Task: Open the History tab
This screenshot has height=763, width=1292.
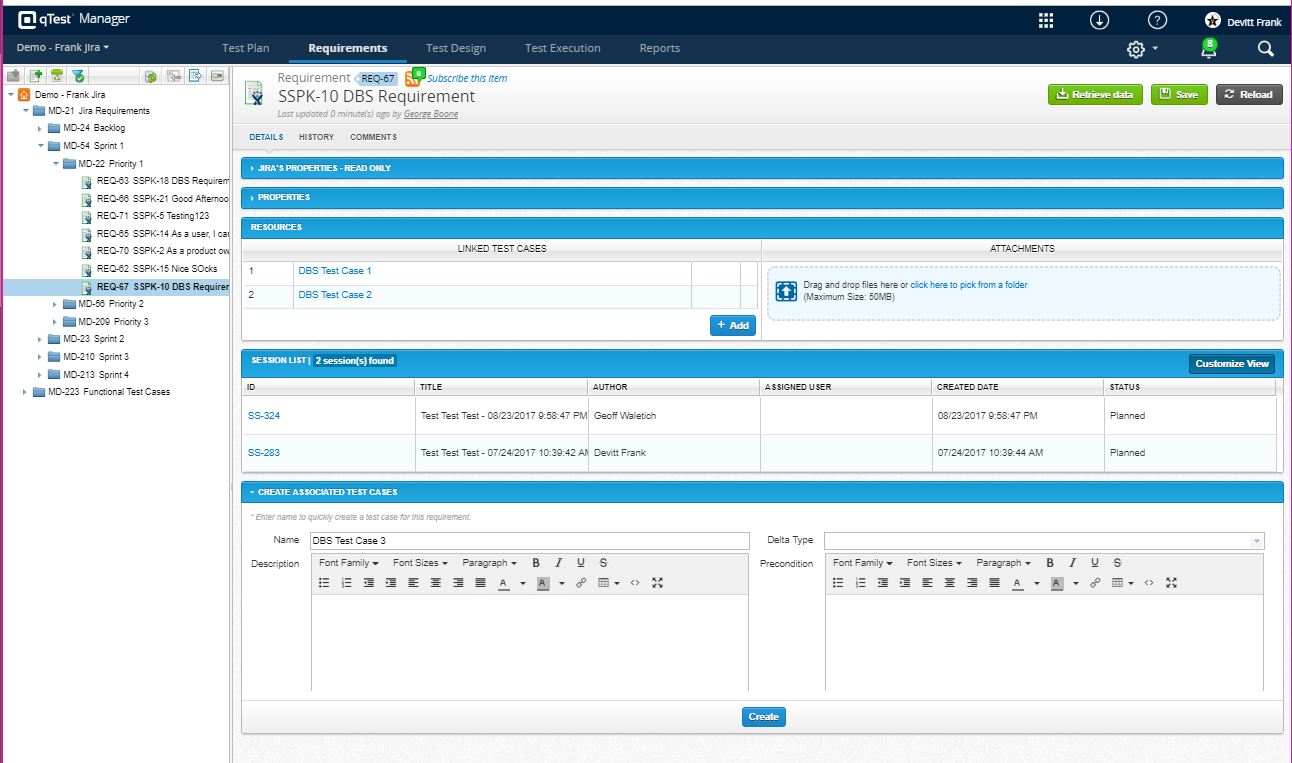Action: coord(316,137)
